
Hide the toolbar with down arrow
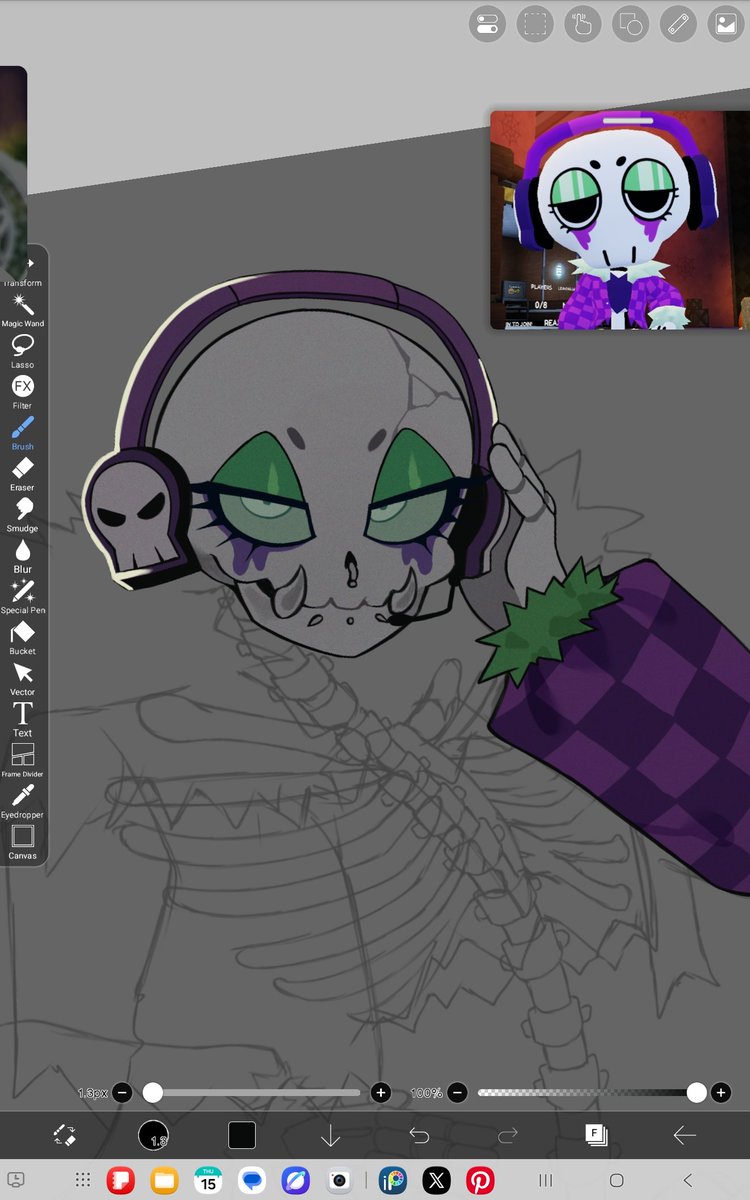coord(330,1135)
